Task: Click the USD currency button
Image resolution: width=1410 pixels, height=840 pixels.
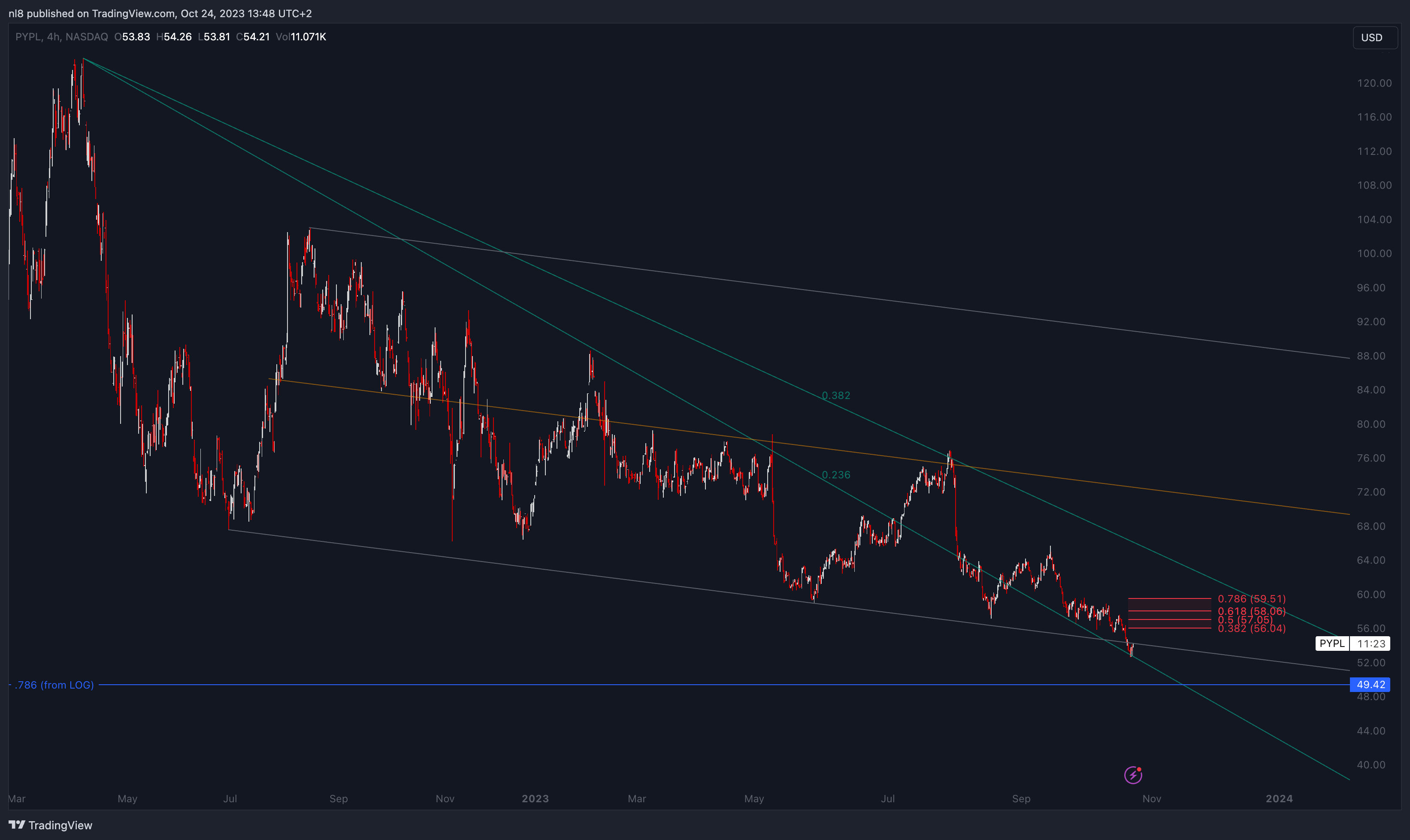Action: [1375, 37]
